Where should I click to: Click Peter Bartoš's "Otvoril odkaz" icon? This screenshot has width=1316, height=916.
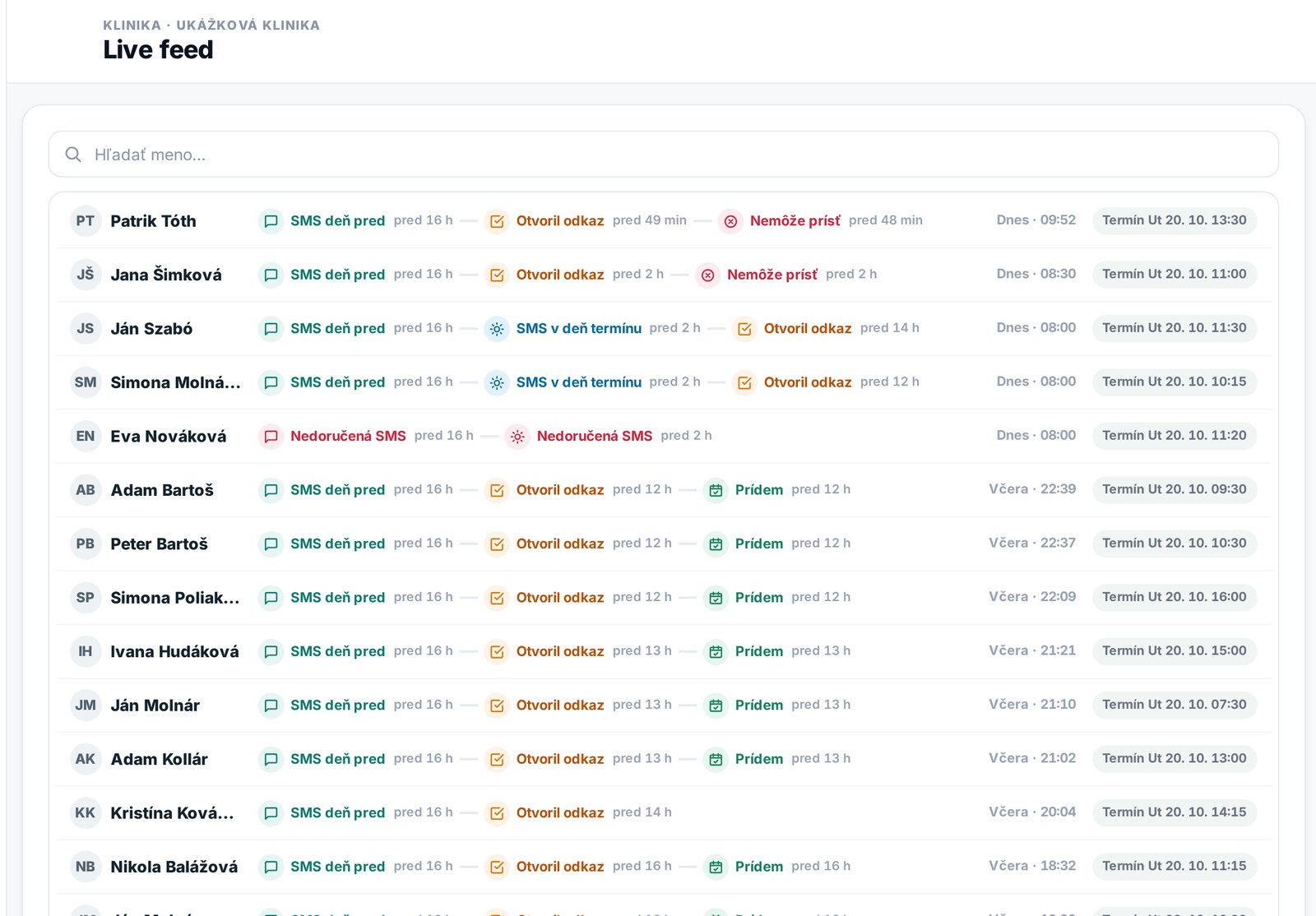click(497, 544)
